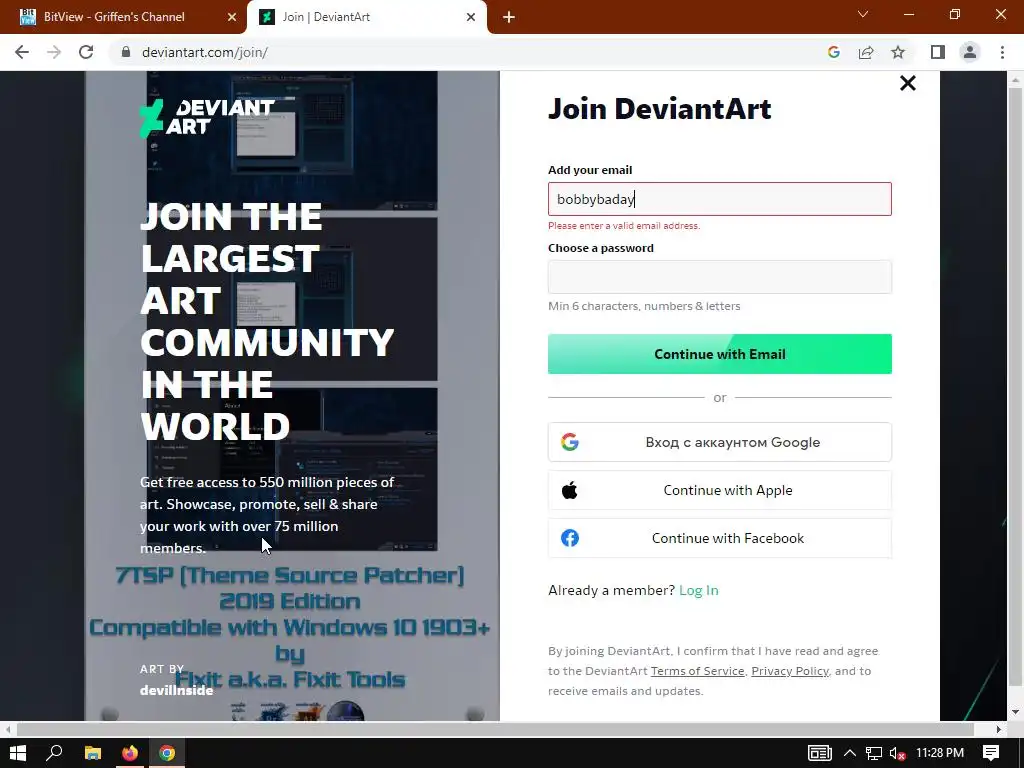Image resolution: width=1024 pixels, height=768 pixels.
Task: Click horizontal scrollbar left arrow
Action: pyautogui.click(x=8, y=729)
